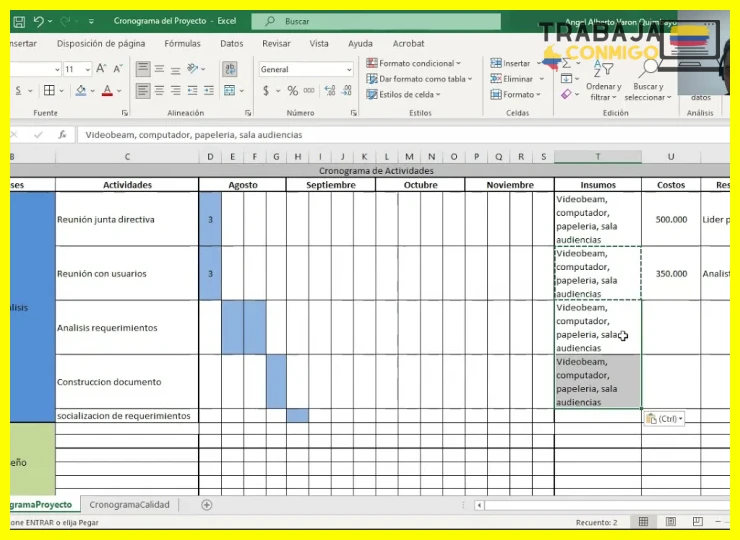Toggle center horizontal alignment

point(160,90)
